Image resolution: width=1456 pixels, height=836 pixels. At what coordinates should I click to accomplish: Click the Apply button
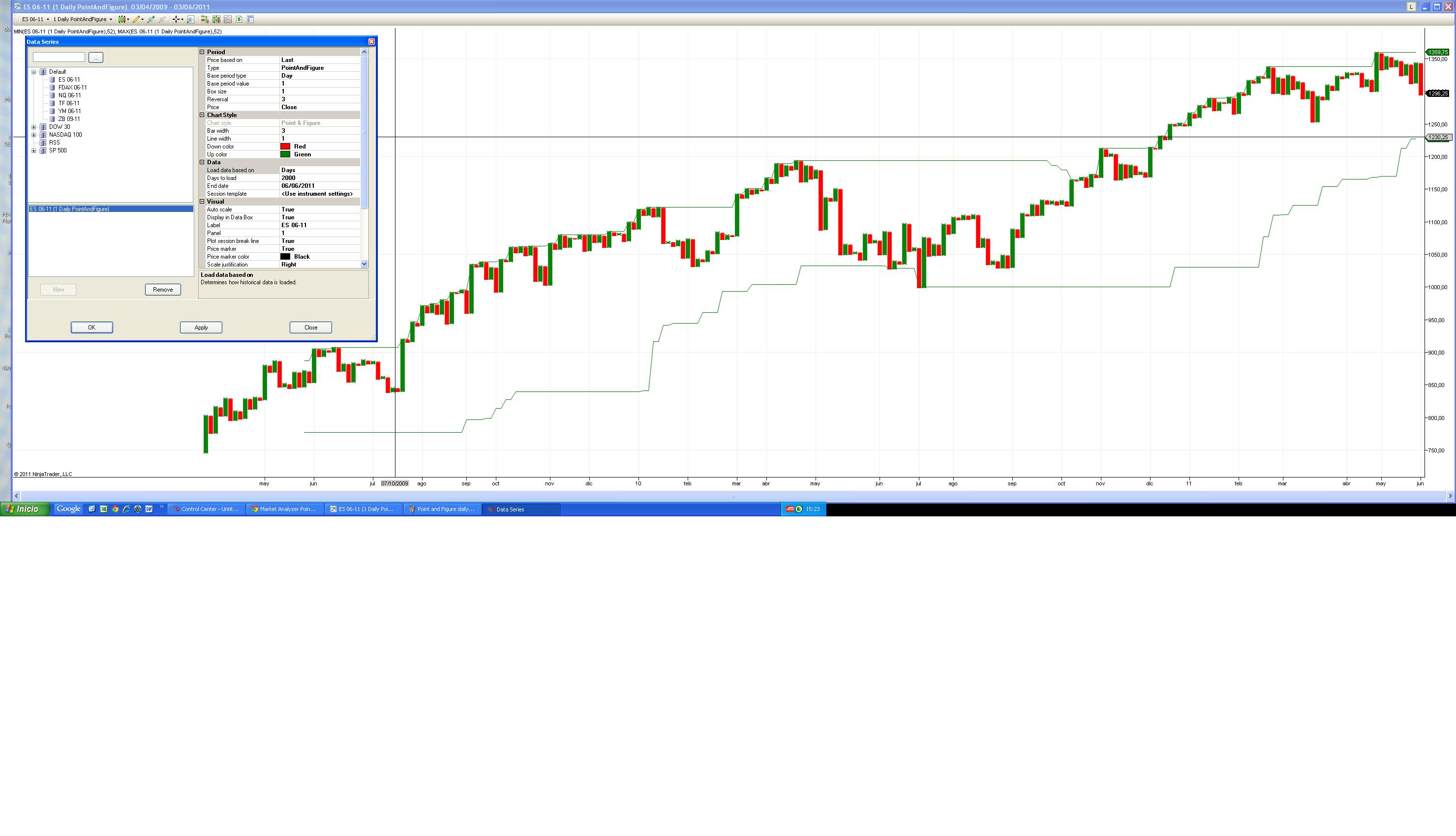[201, 328]
